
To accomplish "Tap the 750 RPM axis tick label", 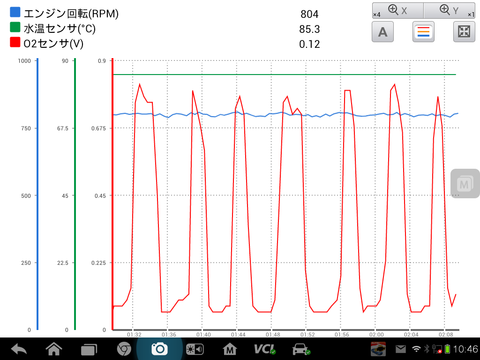I will tap(26, 128).
